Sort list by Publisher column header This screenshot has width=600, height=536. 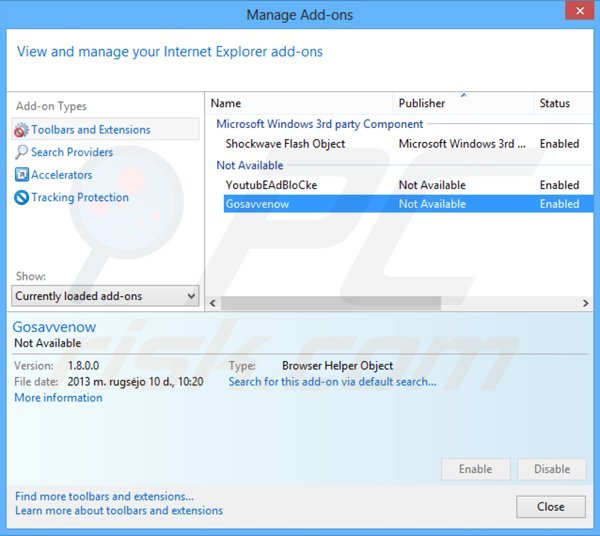(x=463, y=103)
